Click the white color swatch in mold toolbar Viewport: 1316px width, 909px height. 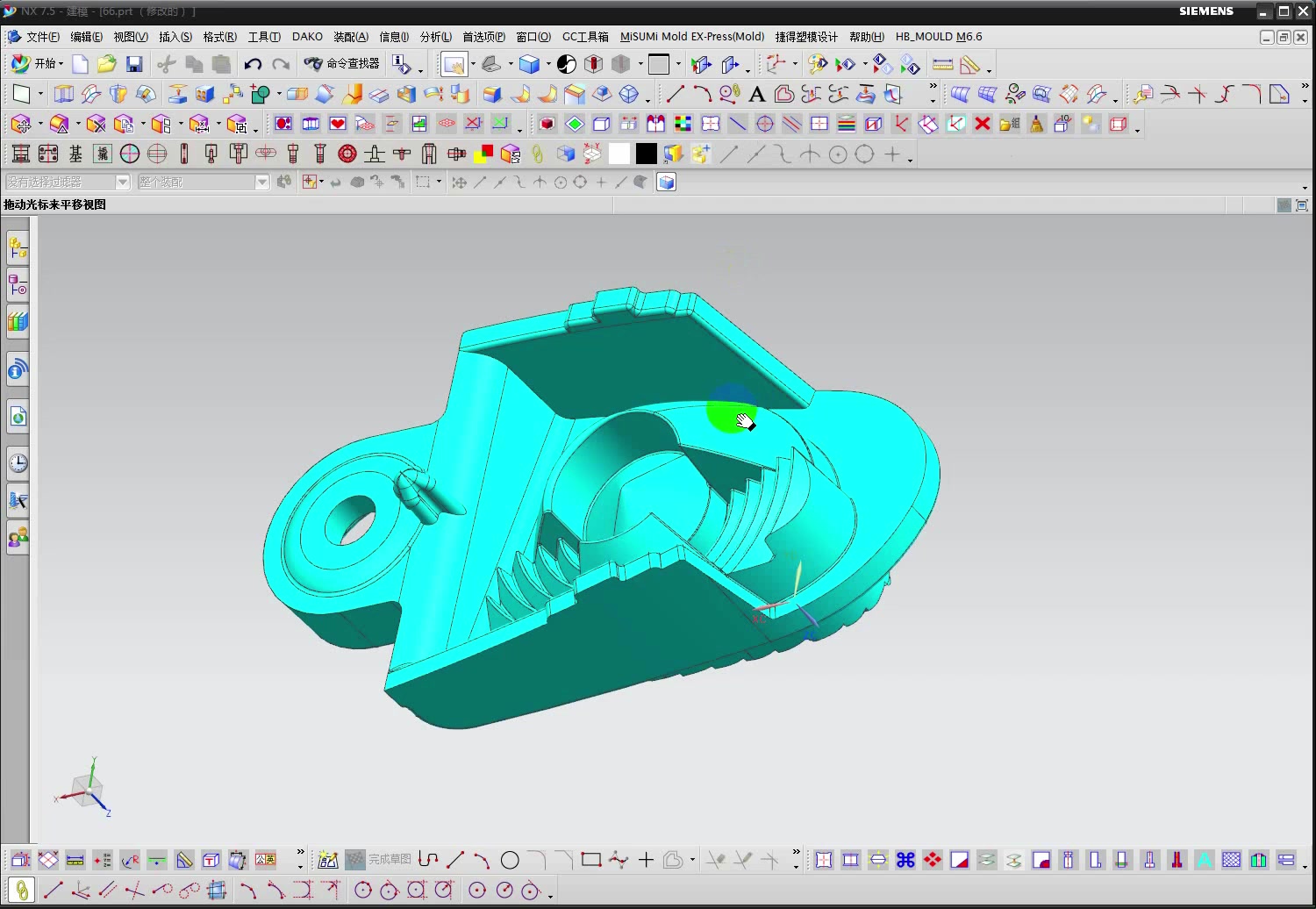click(619, 154)
